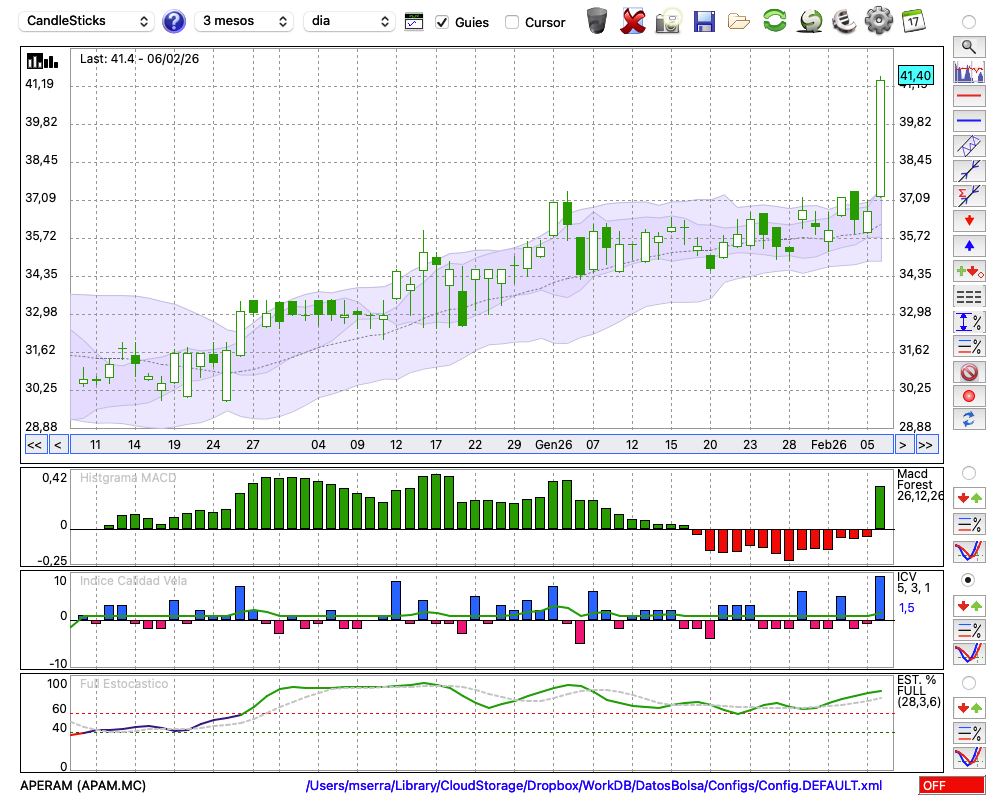Expand the dia interval dropdown

pyautogui.click(x=351, y=21)
